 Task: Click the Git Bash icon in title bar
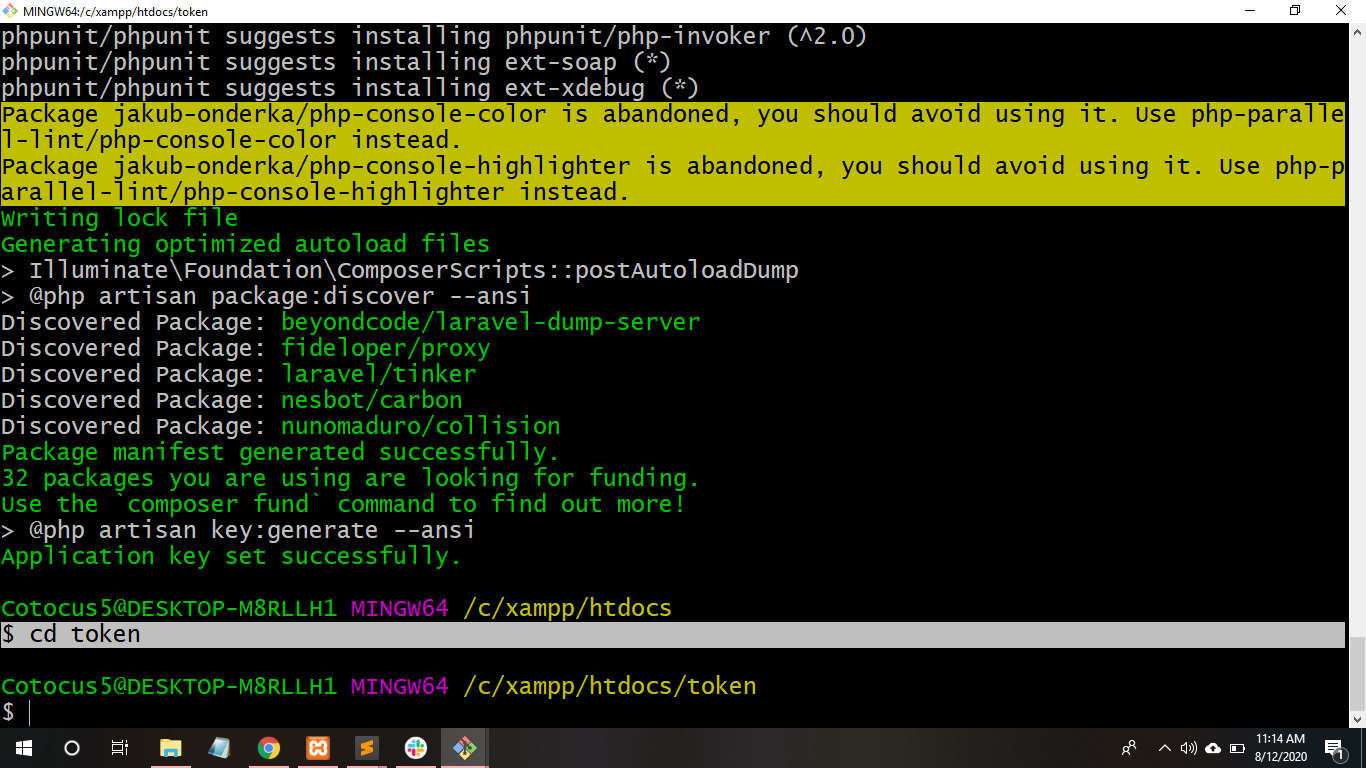(10, 10)
